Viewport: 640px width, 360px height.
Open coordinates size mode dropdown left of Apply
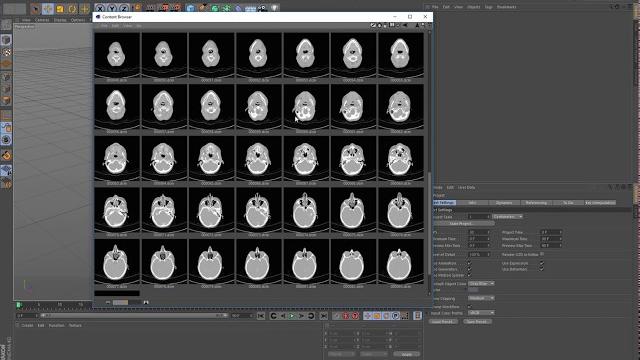(x=373, y=354)
